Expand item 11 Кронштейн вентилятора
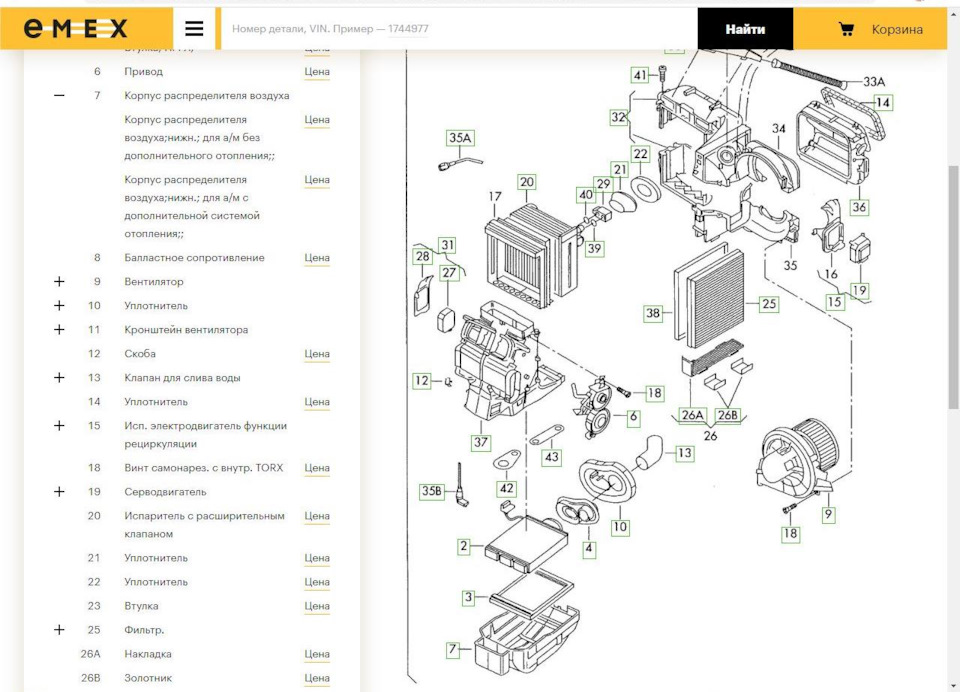The width and height of the screenshot is (960, 692). 59,329
